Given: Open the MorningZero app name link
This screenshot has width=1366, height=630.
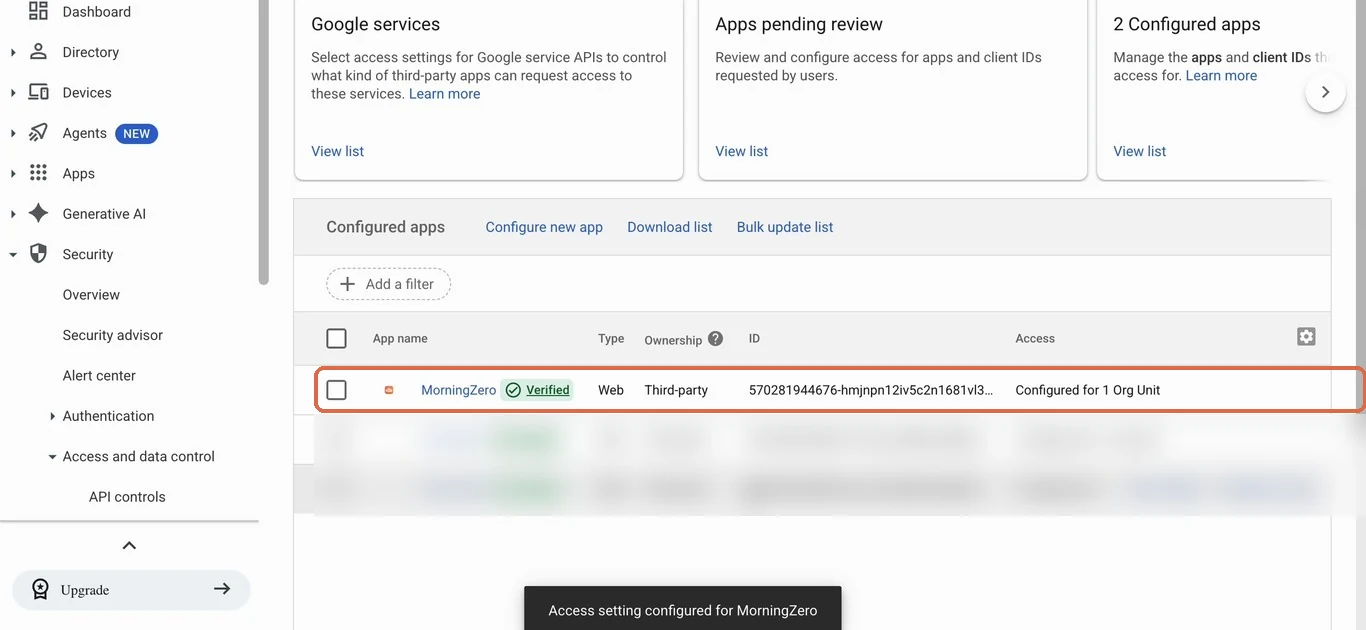Looking at the screenshot, I should [x=458, y=390].
